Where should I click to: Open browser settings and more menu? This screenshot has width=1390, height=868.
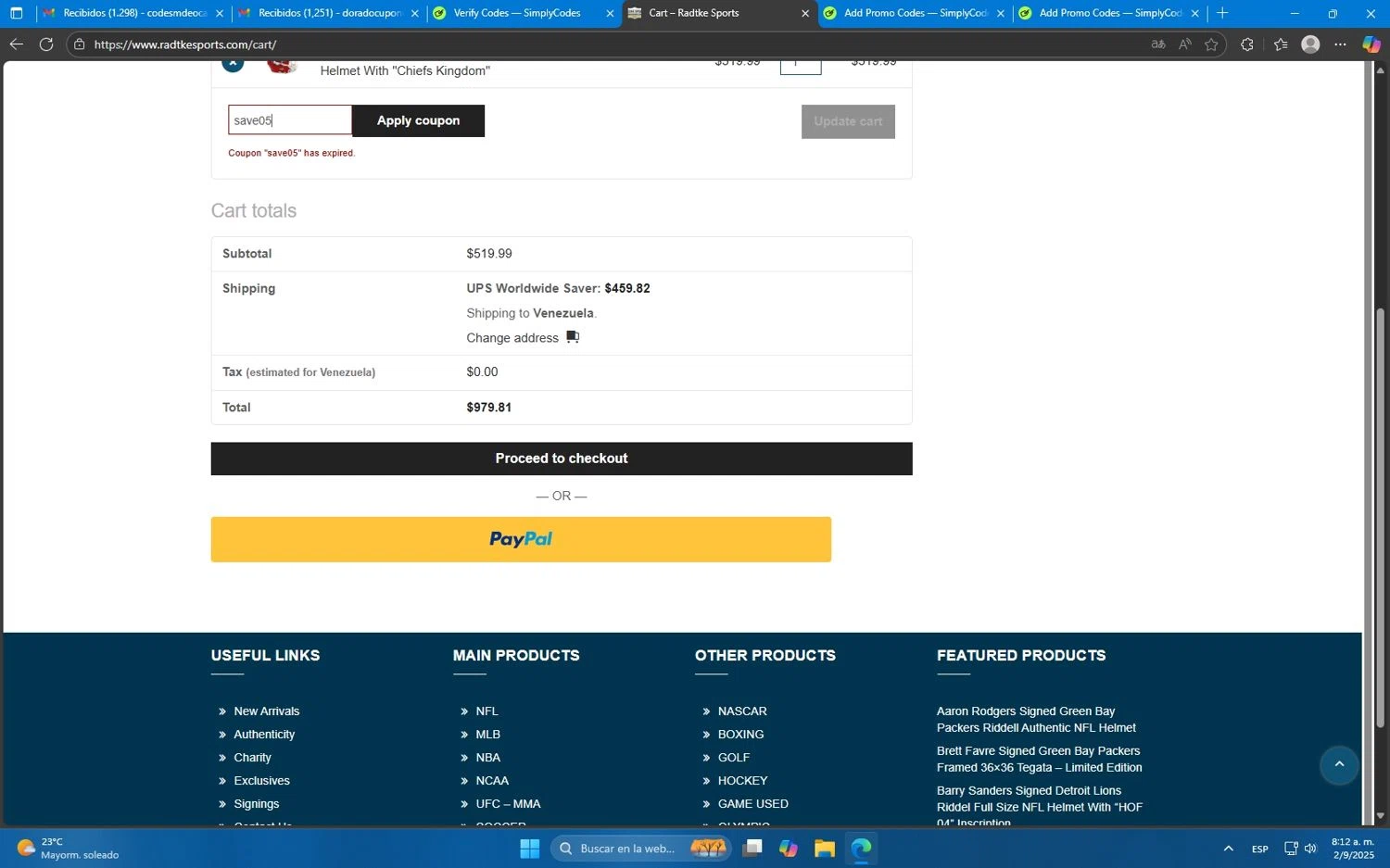pos(1340,44)
